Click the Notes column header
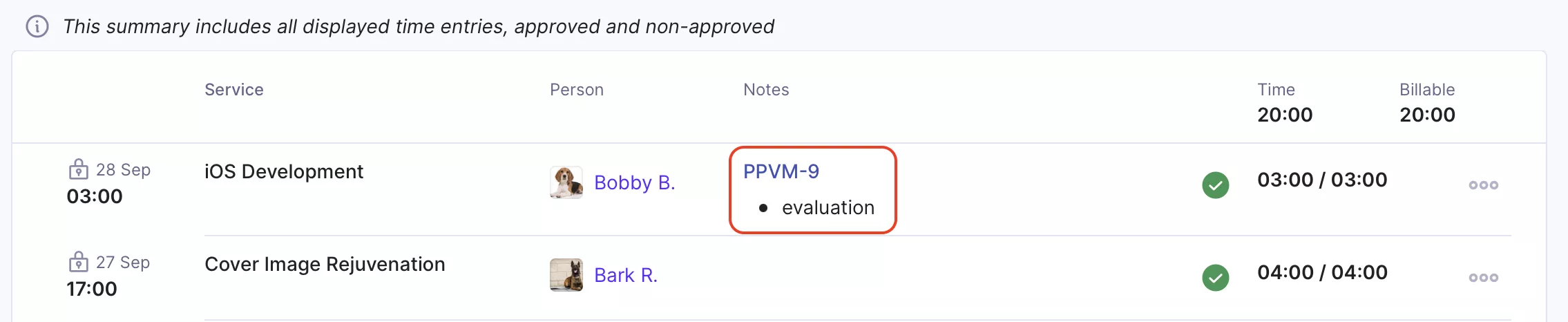The height and width of the screenshot is (322, 1568). point(766,90)
